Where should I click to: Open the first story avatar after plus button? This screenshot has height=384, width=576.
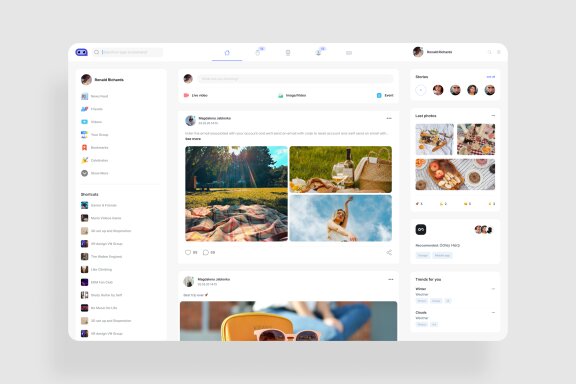pos(438,90)
